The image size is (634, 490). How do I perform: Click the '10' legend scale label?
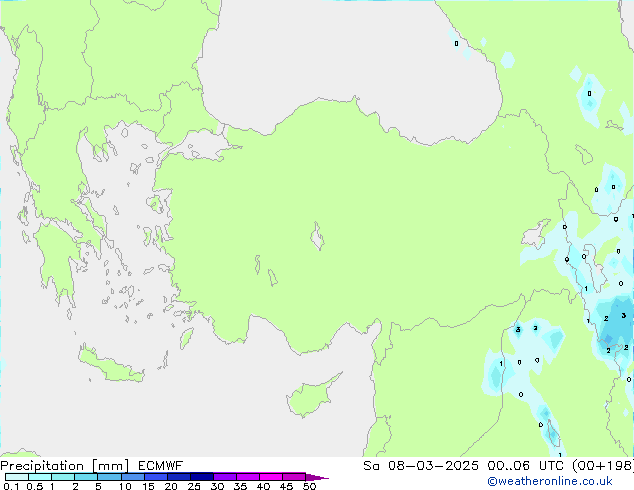(x=125, y=486)
